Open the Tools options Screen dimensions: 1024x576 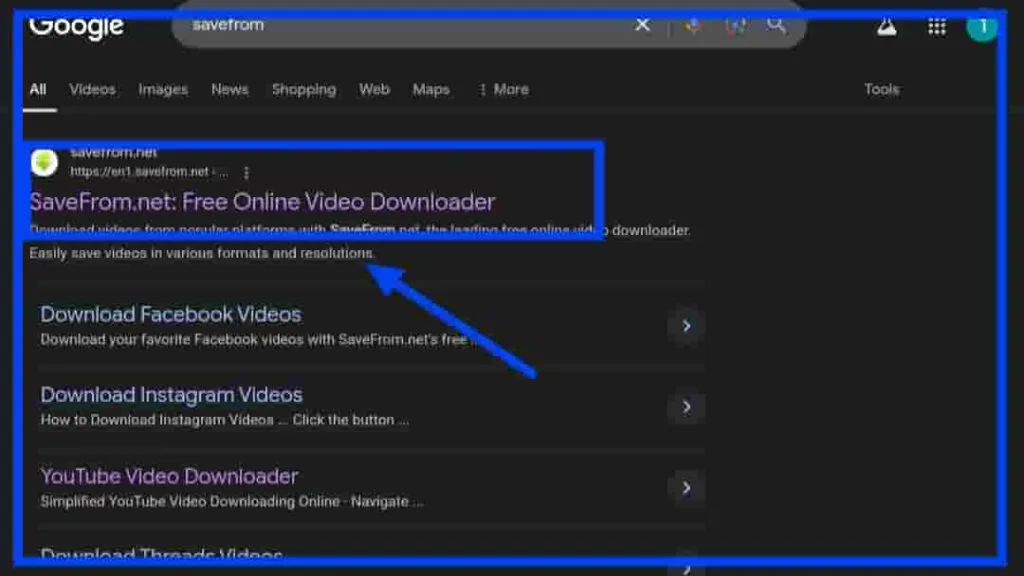(882, 89)
